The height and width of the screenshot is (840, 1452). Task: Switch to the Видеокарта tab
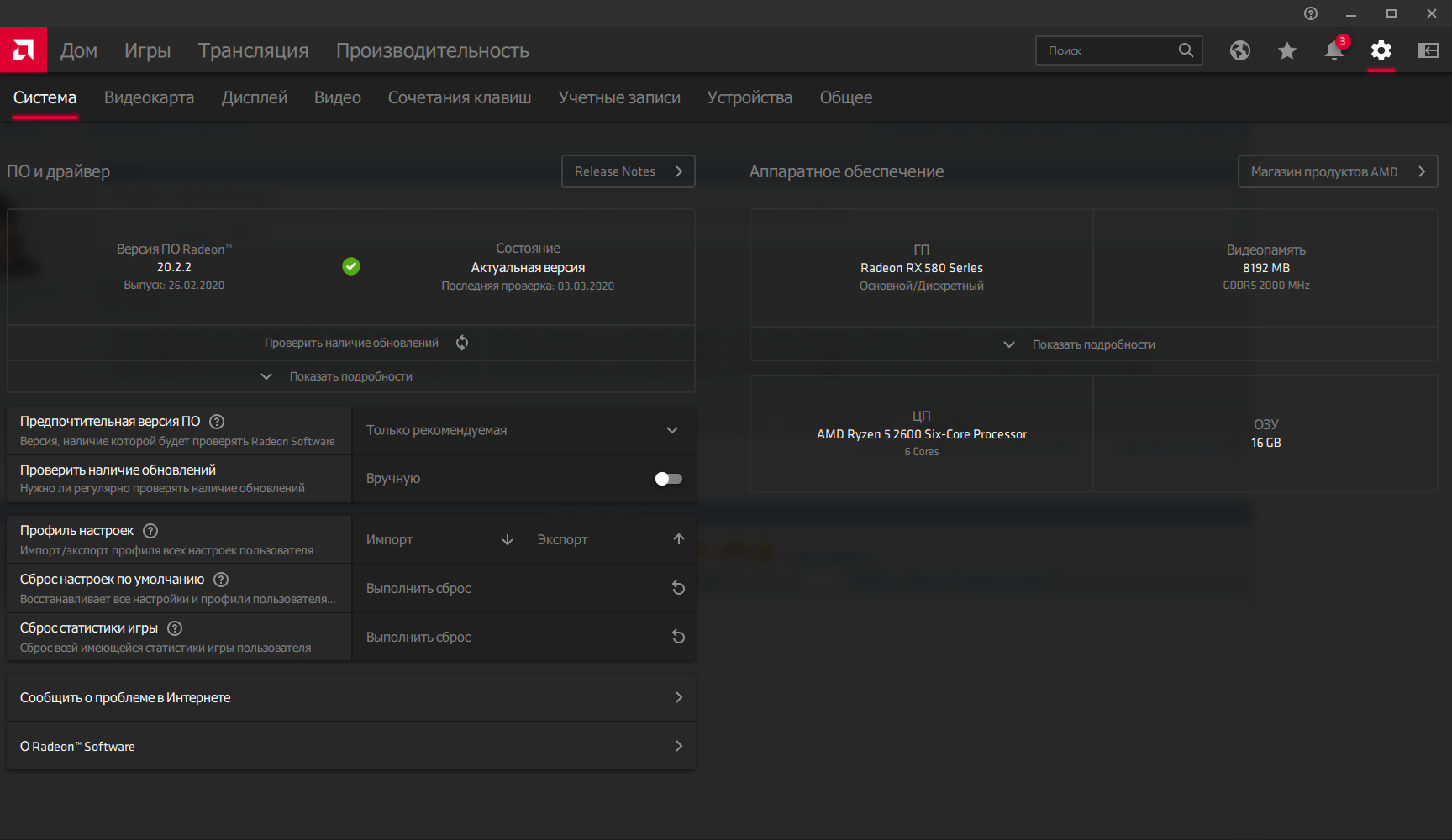149,97
